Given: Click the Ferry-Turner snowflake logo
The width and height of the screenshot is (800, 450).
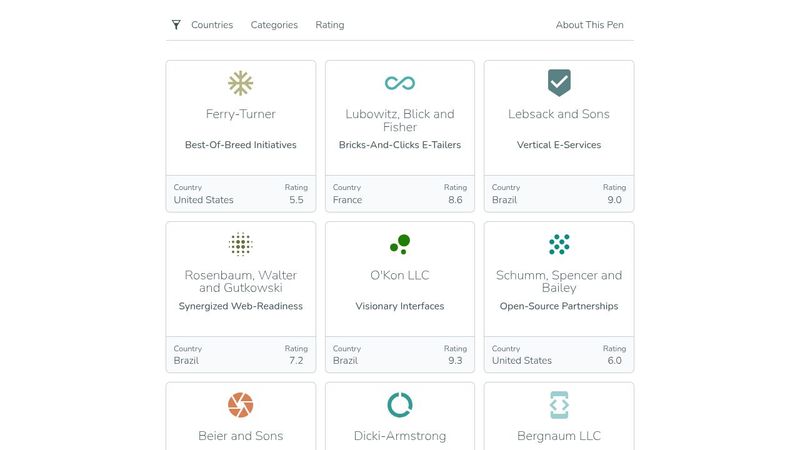Looking at the screenshot, I should (240, 83).
